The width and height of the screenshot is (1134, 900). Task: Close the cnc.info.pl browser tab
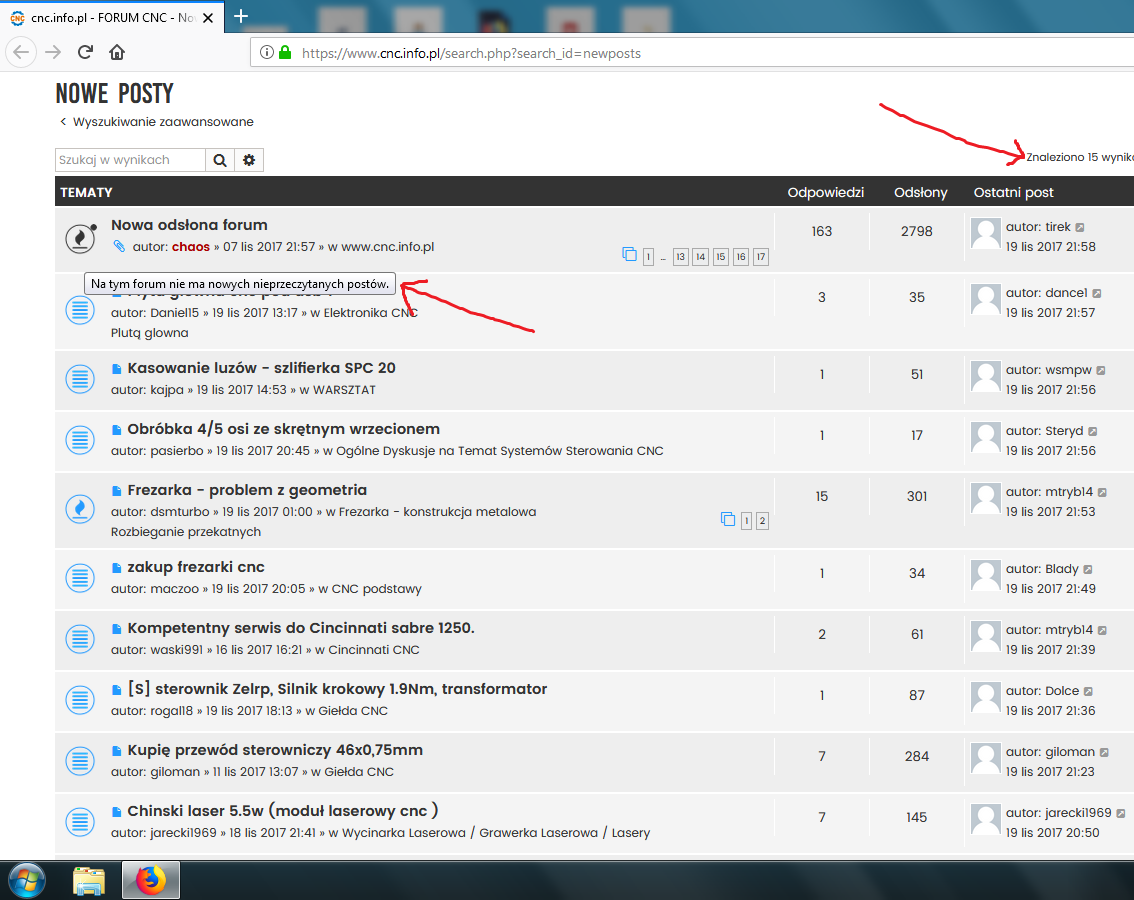(208, 18)
